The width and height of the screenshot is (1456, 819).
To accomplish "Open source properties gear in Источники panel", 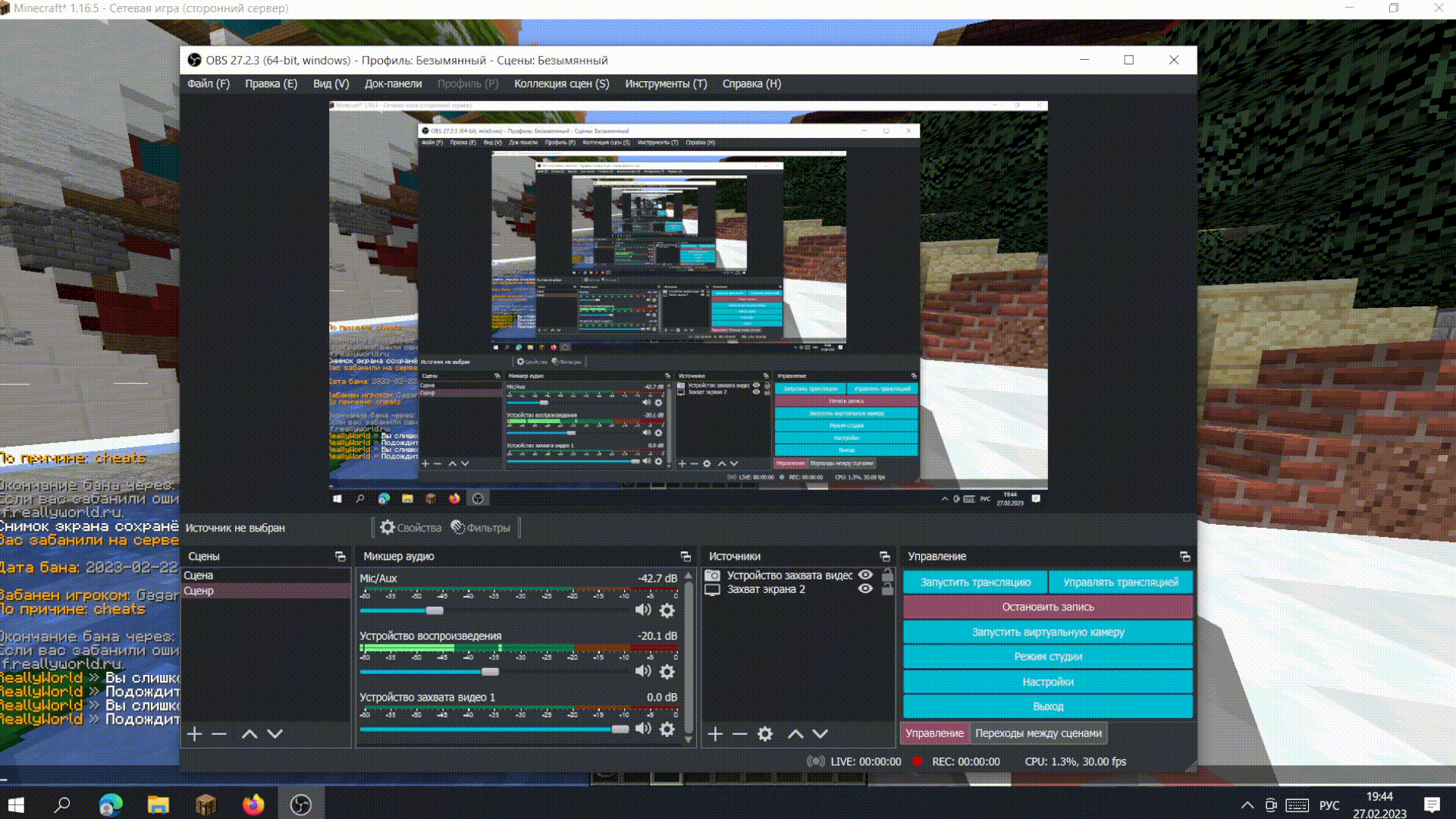I will point(765,733).
